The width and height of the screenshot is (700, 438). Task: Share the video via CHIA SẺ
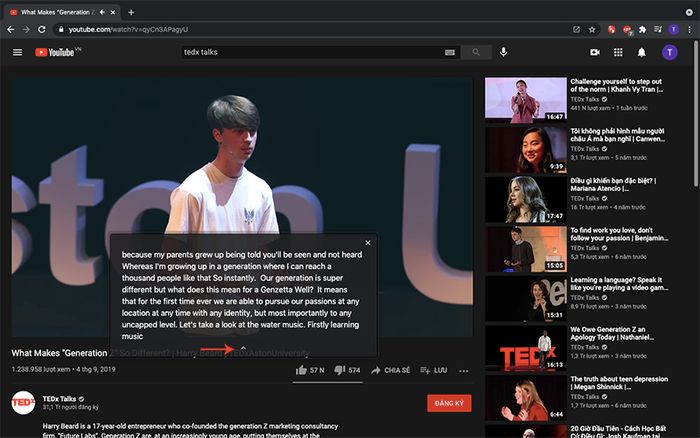391,370
